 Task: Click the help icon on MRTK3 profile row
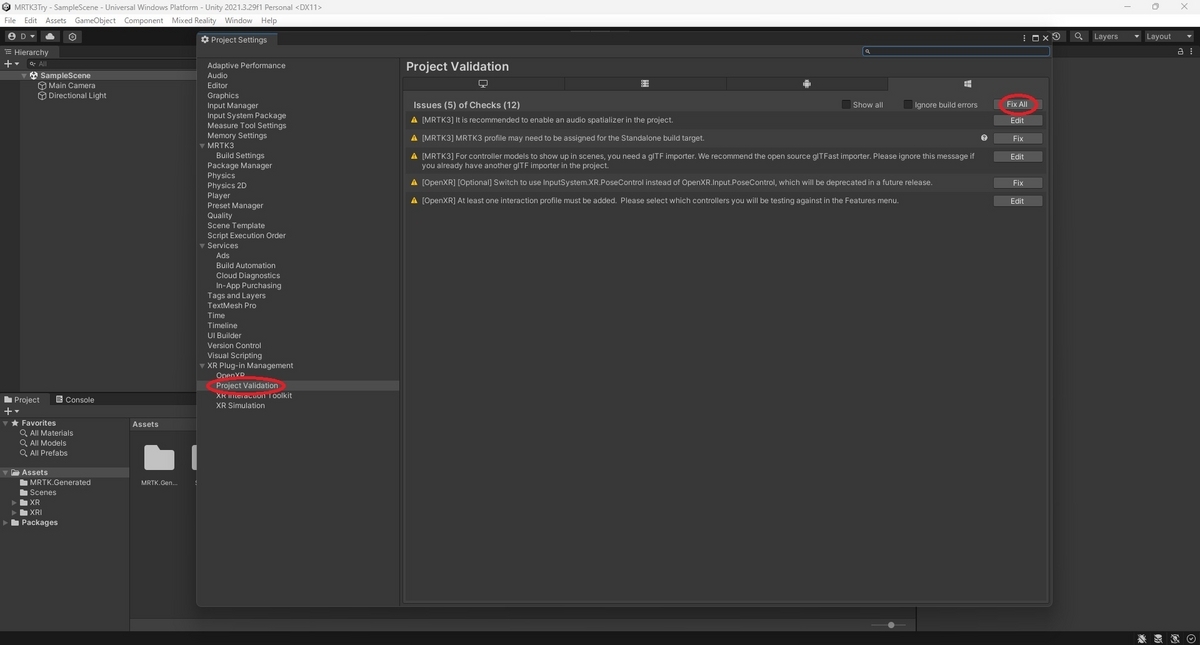[x=984, y=138]
